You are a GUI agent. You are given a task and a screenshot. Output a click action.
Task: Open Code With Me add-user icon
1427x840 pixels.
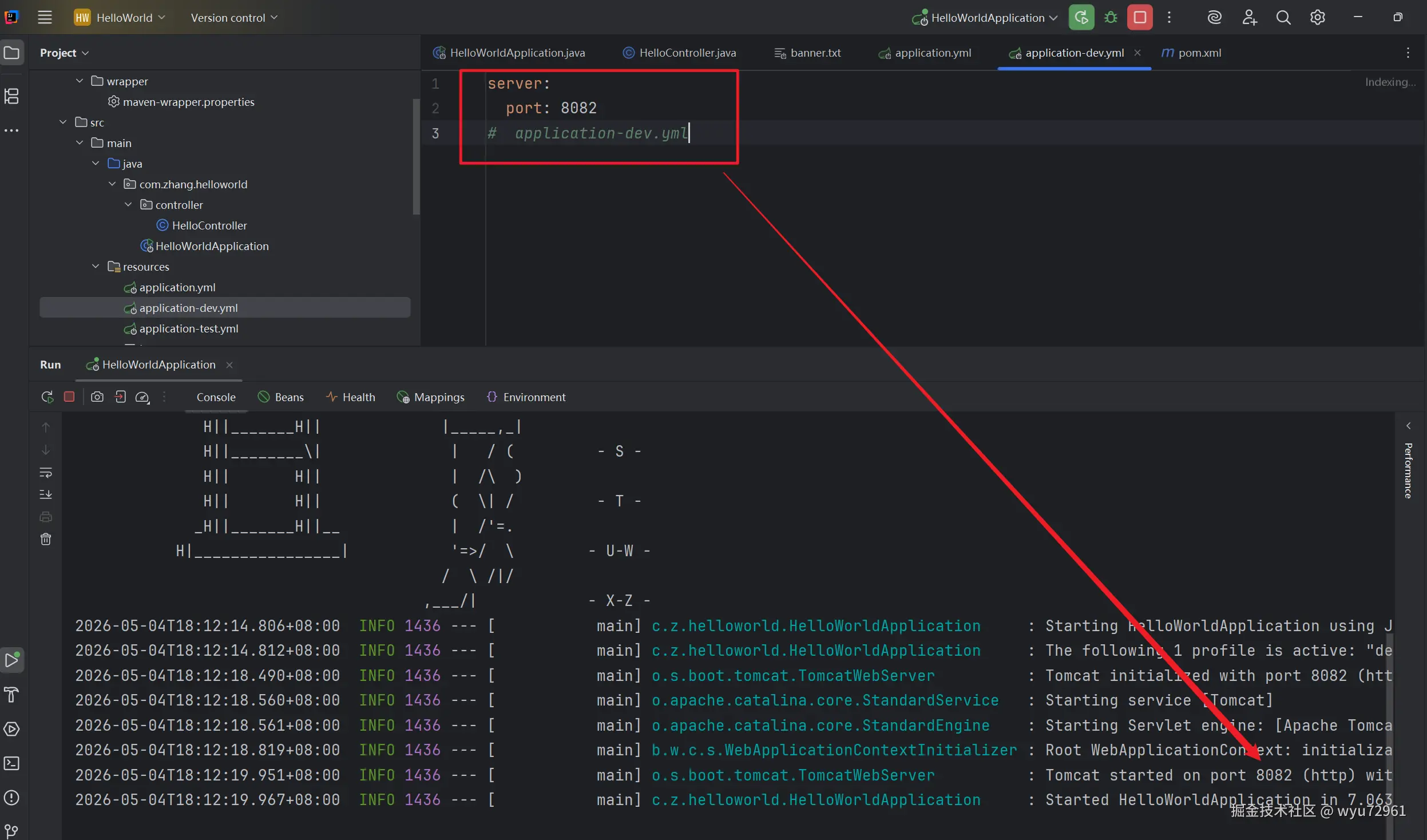(1249, 18)
